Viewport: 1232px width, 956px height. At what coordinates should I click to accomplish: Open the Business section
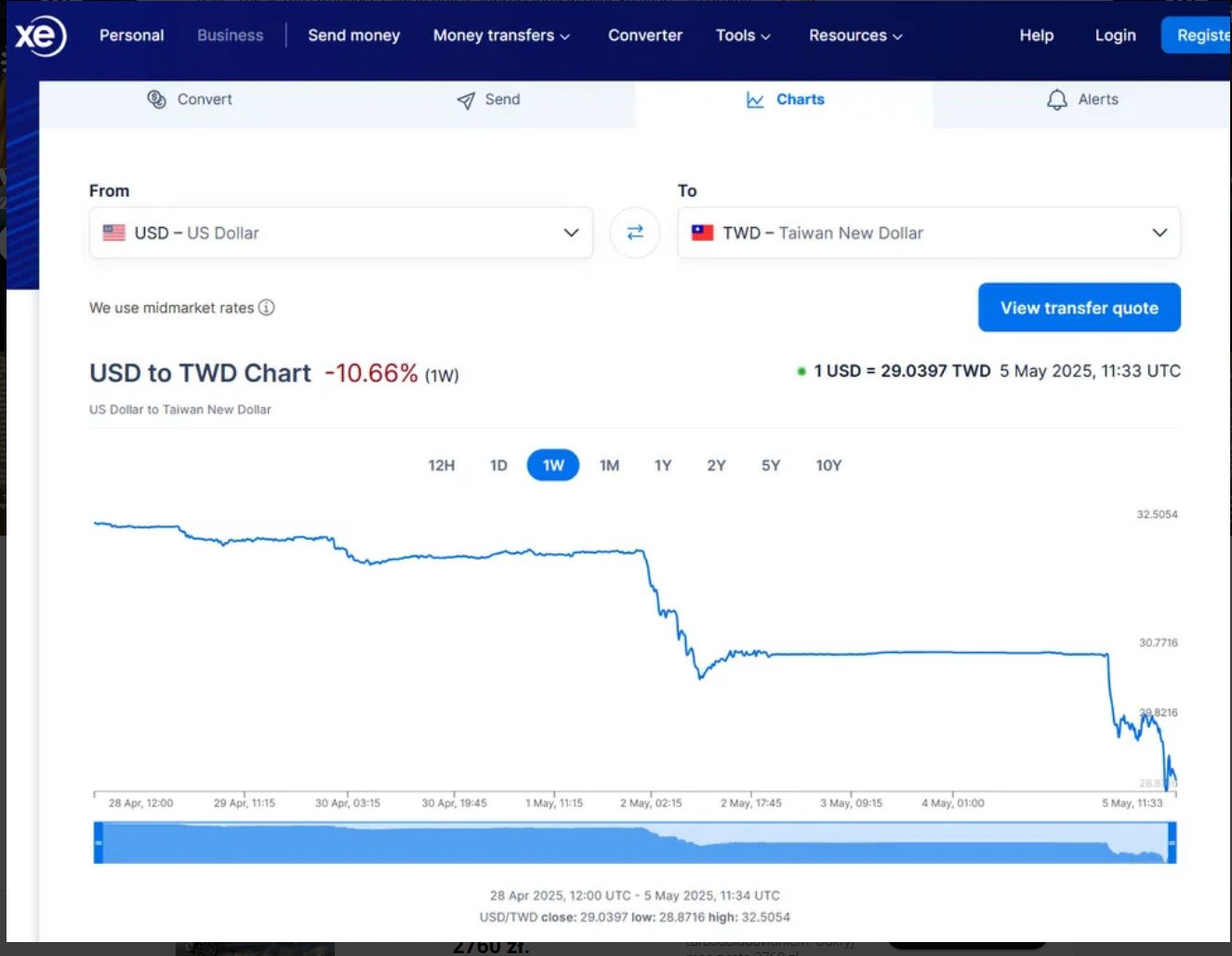click(x=231, y=35)
